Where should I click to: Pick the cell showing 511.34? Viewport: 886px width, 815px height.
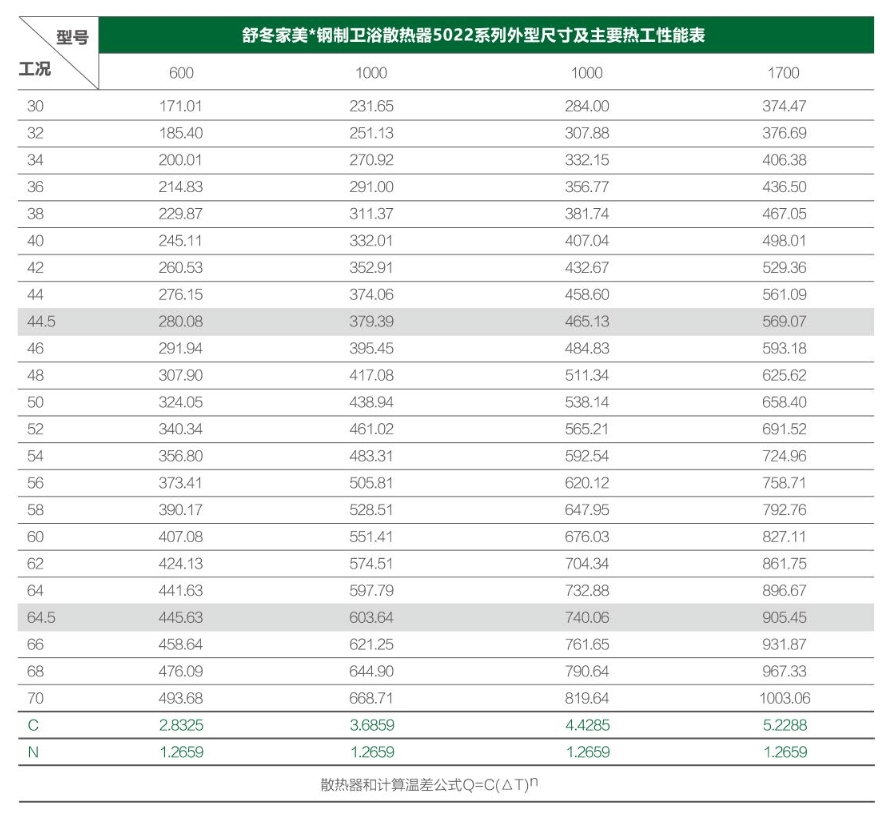point(587,375)
